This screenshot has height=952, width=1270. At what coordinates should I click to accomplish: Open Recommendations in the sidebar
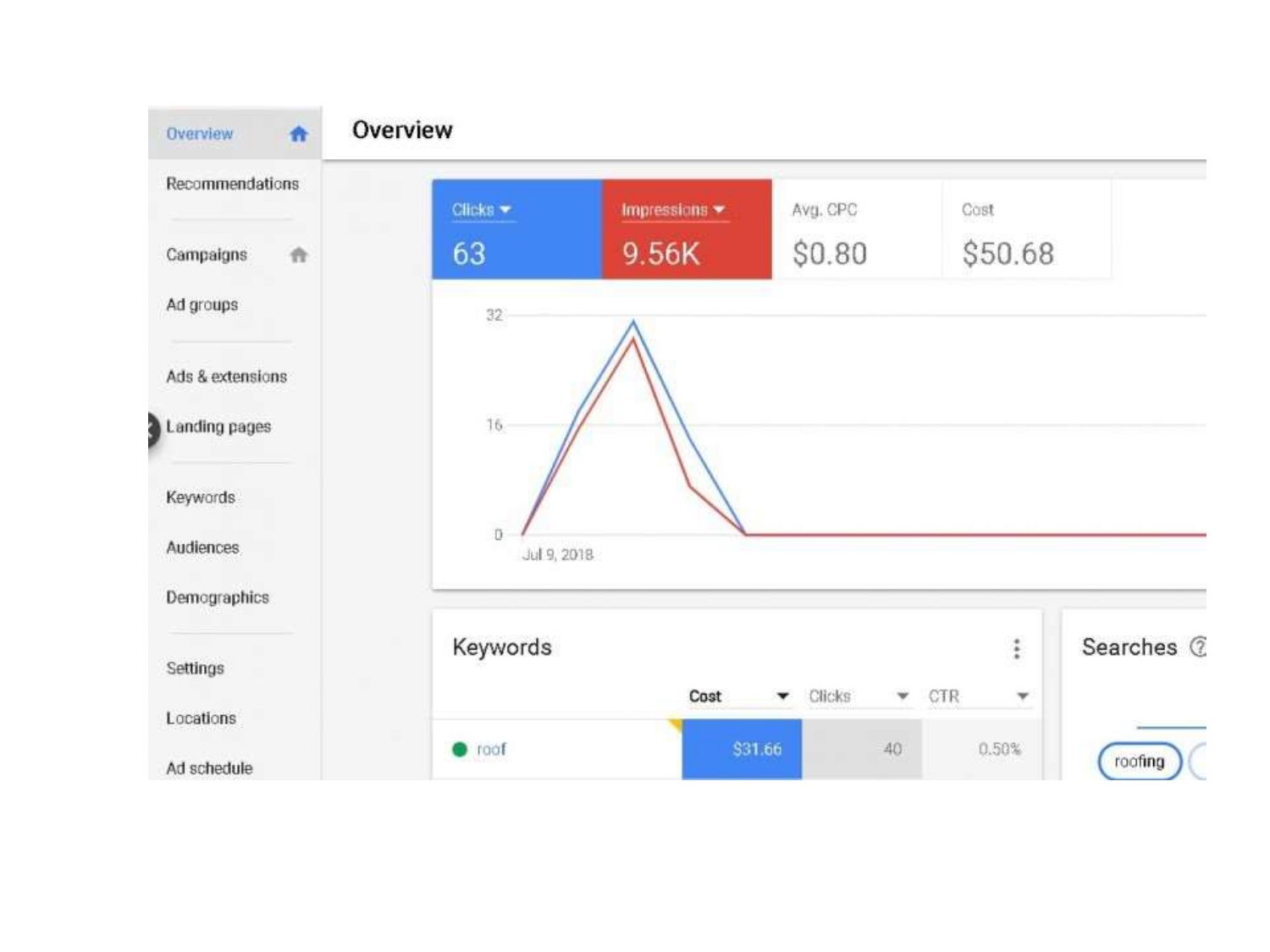pos(232,184)
